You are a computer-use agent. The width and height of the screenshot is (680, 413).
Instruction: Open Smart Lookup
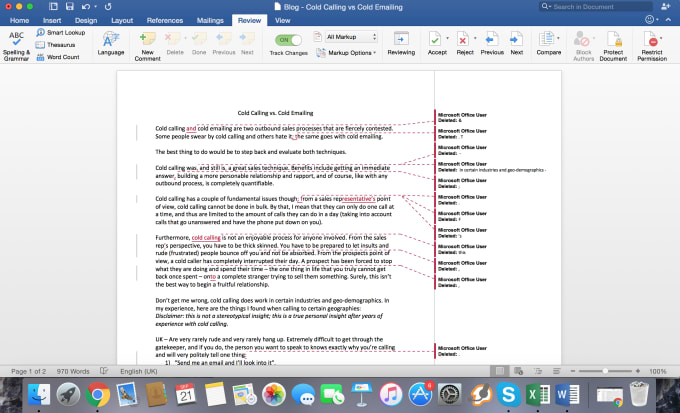point(61,33)
